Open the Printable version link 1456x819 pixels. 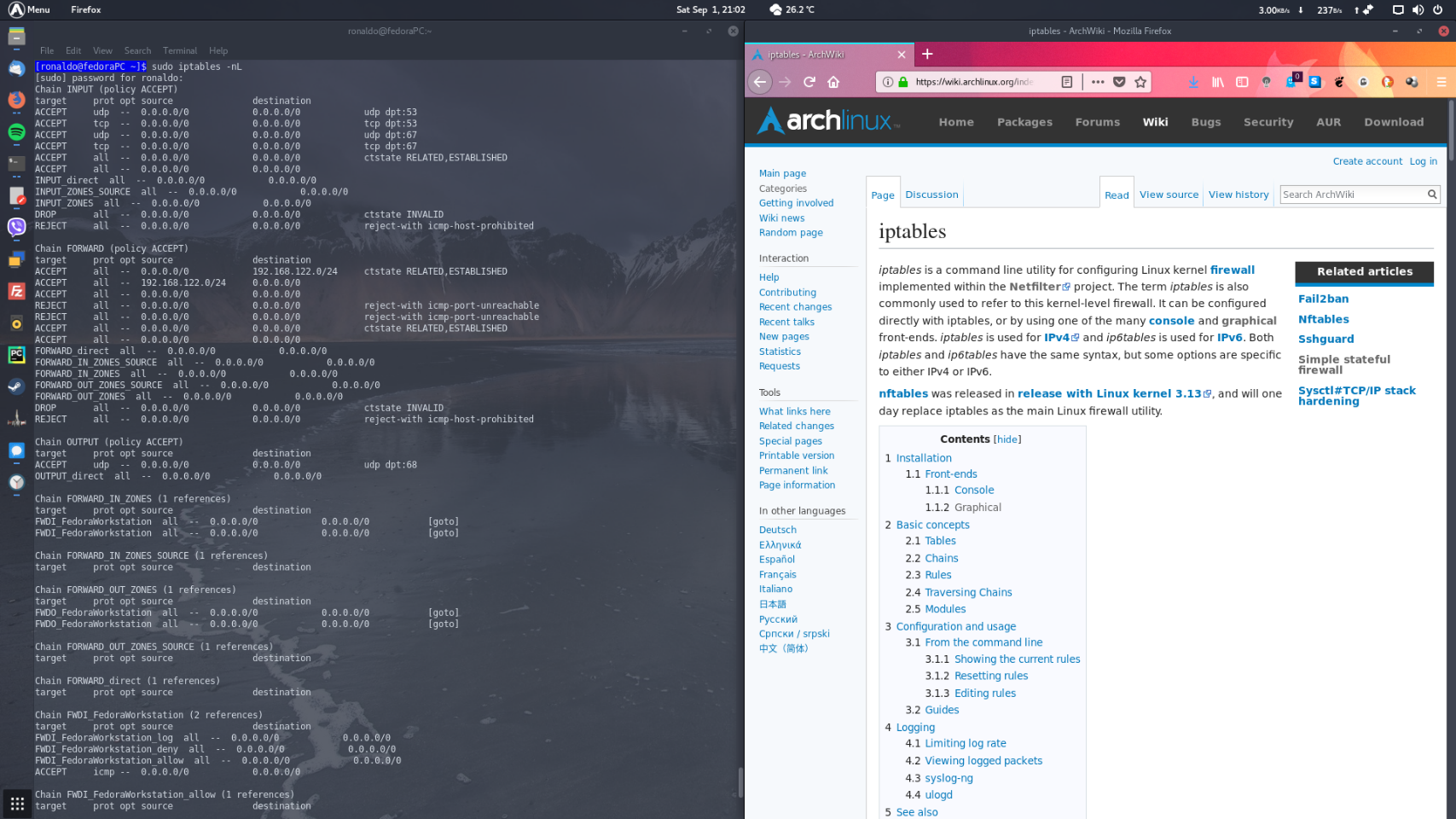pos(797,456)
